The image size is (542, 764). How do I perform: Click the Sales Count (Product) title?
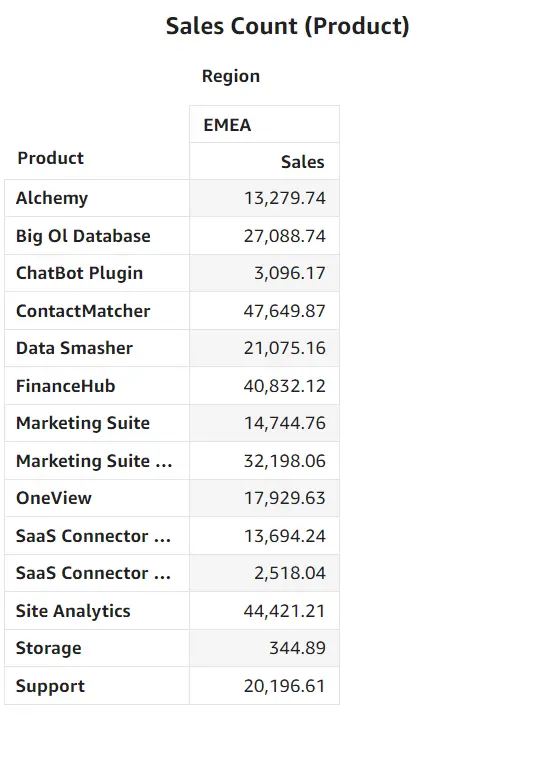pos(288,26)
